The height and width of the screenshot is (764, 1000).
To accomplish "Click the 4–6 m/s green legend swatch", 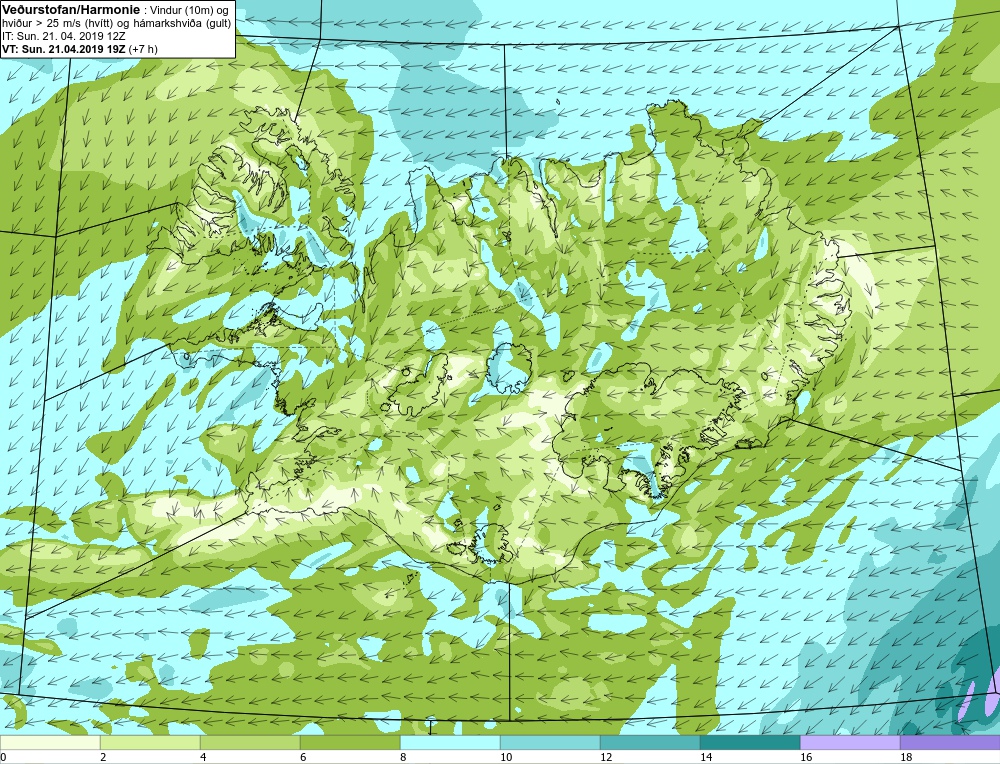I will coord(250,743).
